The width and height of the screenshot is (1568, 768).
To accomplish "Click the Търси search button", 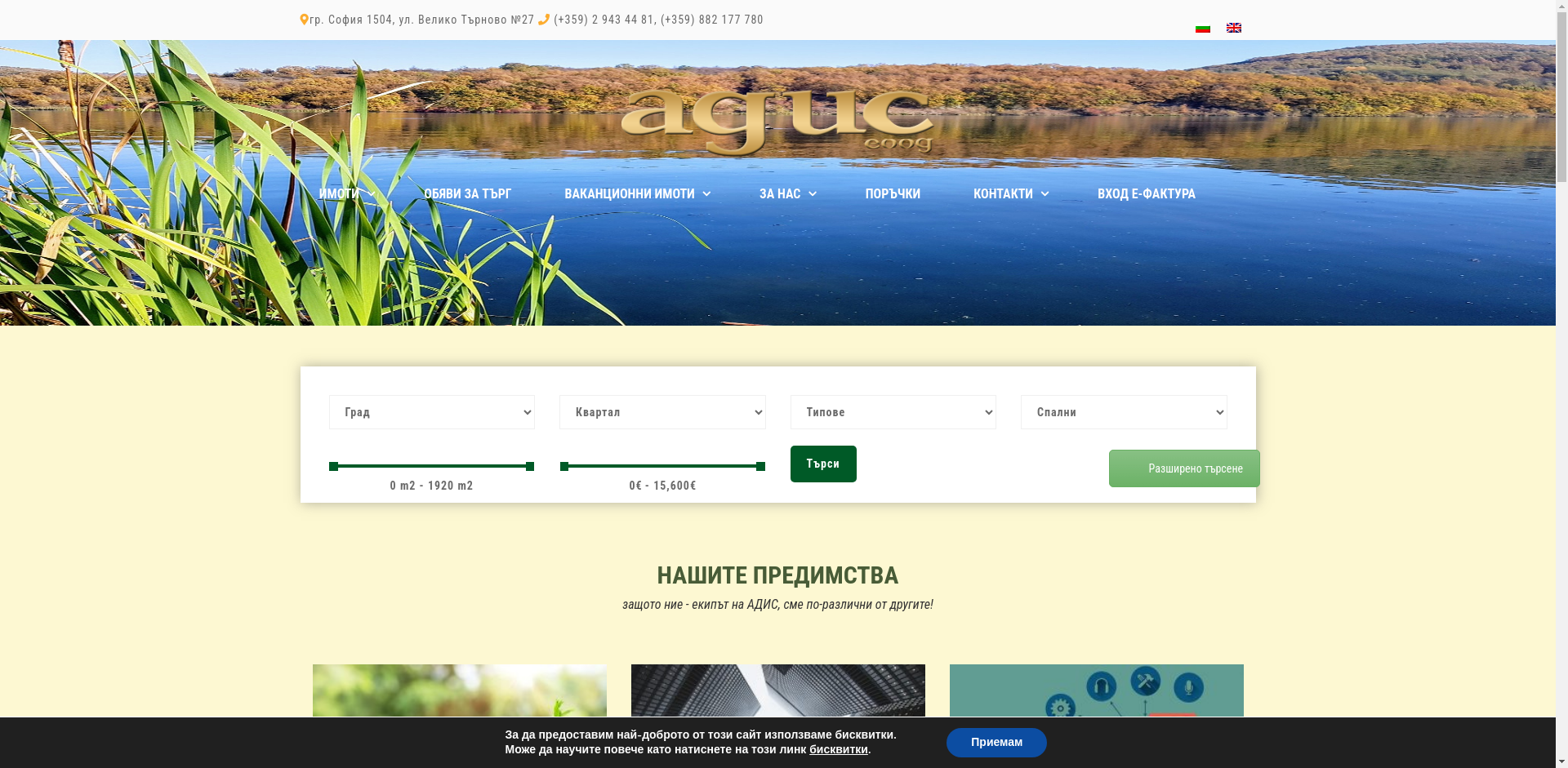I will (822, 463).
